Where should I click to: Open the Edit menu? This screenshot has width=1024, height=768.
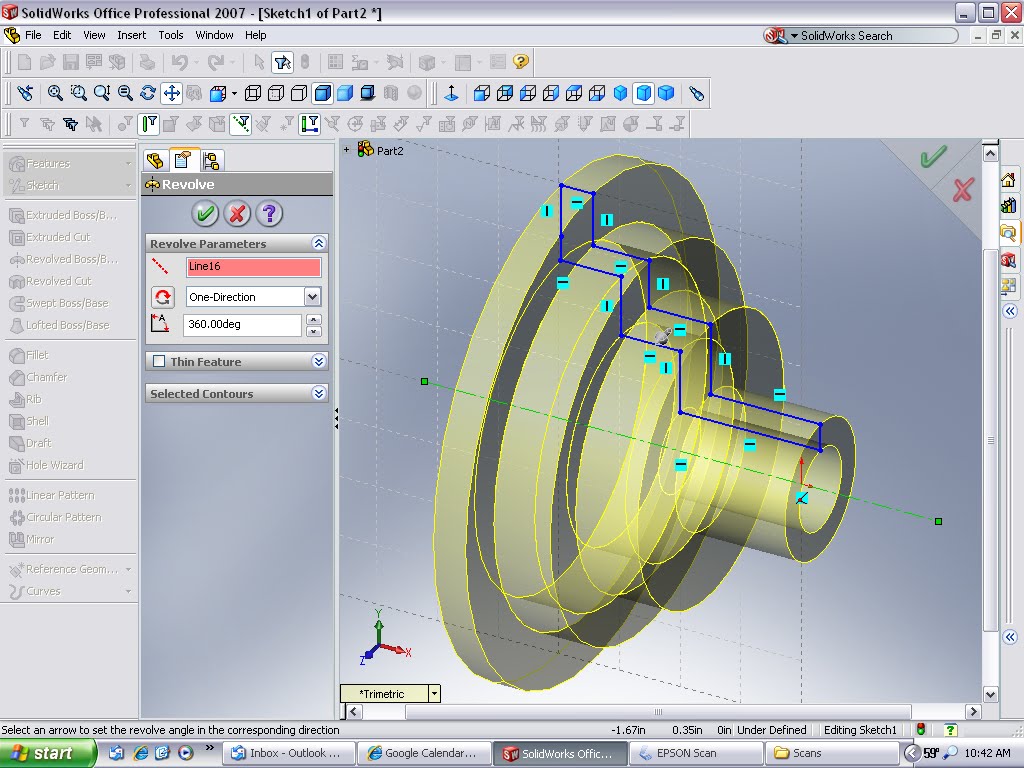point(62,35)
